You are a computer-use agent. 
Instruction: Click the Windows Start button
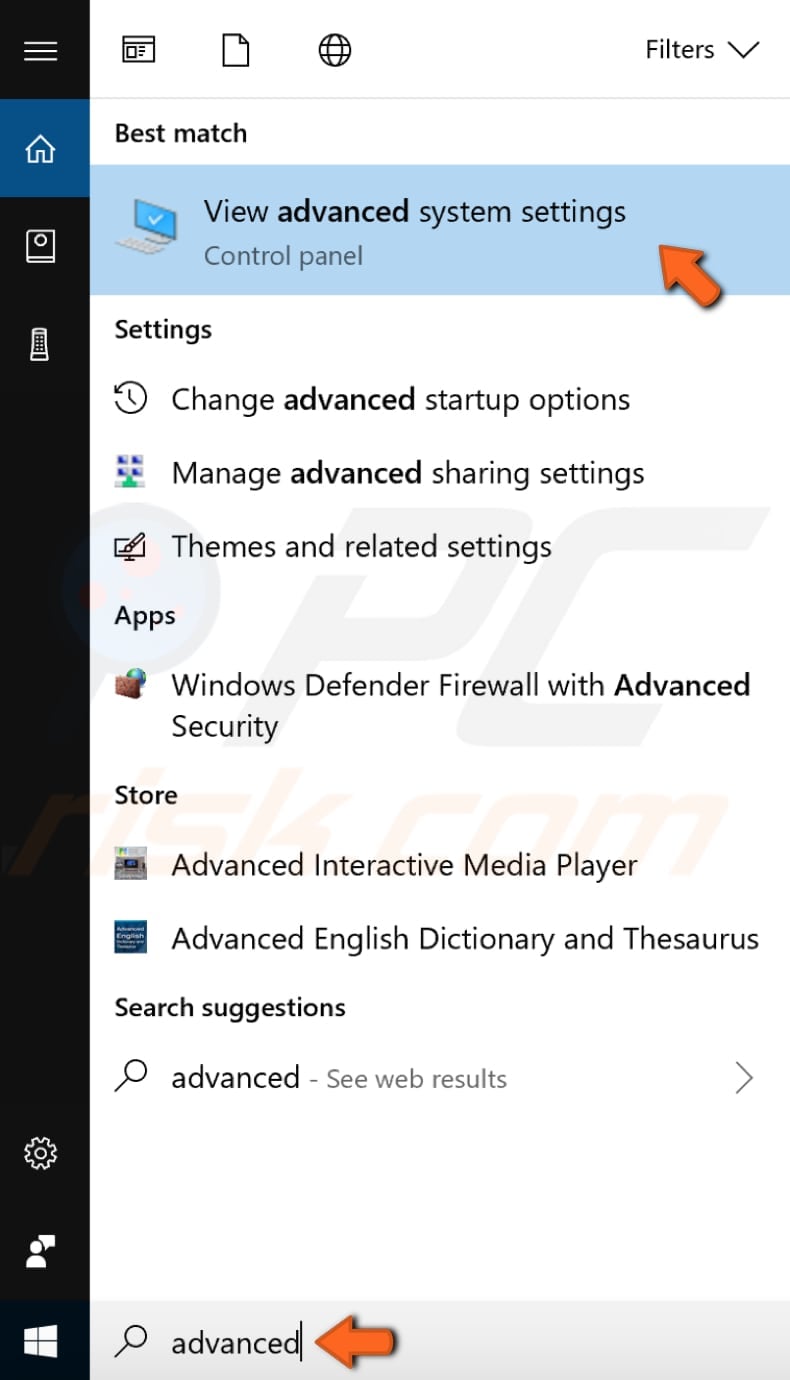click(x=41, y=1341)
